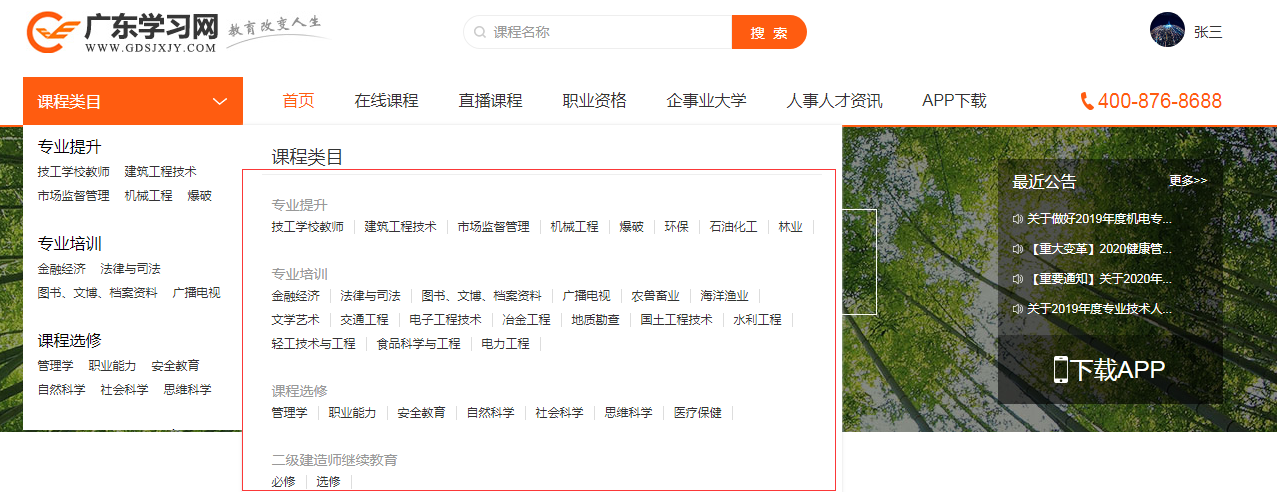Viewport: 1277px width, 492px height.
Task: Click speaker icon beside 【重大变革】 announcement
Action: 1018,249
